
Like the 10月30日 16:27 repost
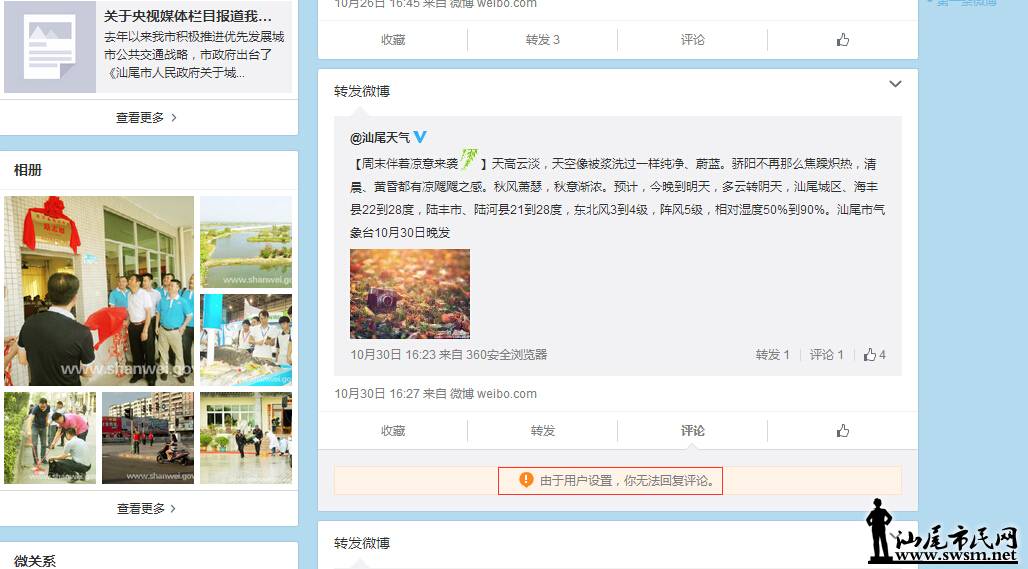pos(842,431)
